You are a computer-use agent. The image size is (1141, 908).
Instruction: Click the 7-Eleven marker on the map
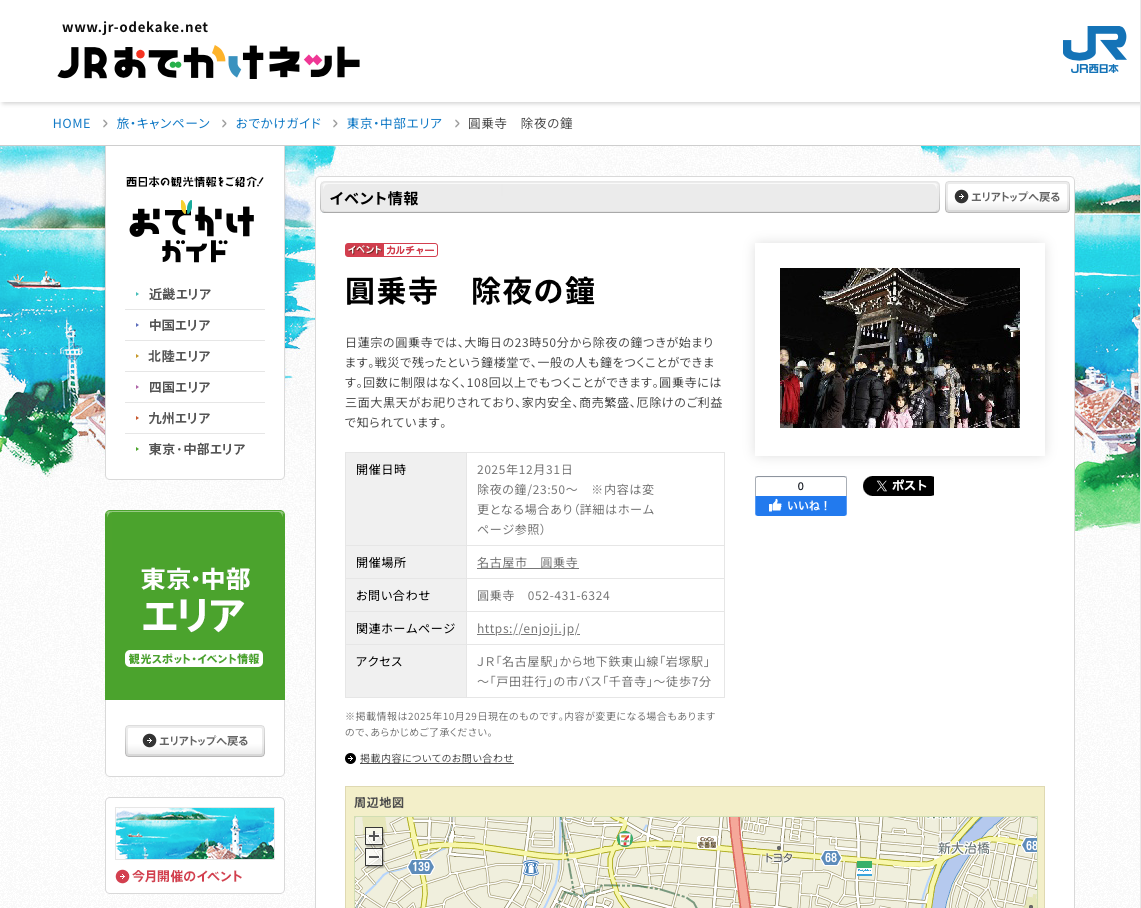(x=625, y=839)
